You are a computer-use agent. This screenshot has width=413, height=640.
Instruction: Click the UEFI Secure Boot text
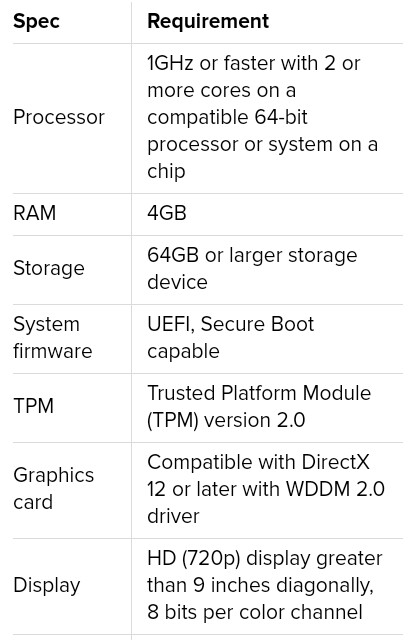point(231,337)
